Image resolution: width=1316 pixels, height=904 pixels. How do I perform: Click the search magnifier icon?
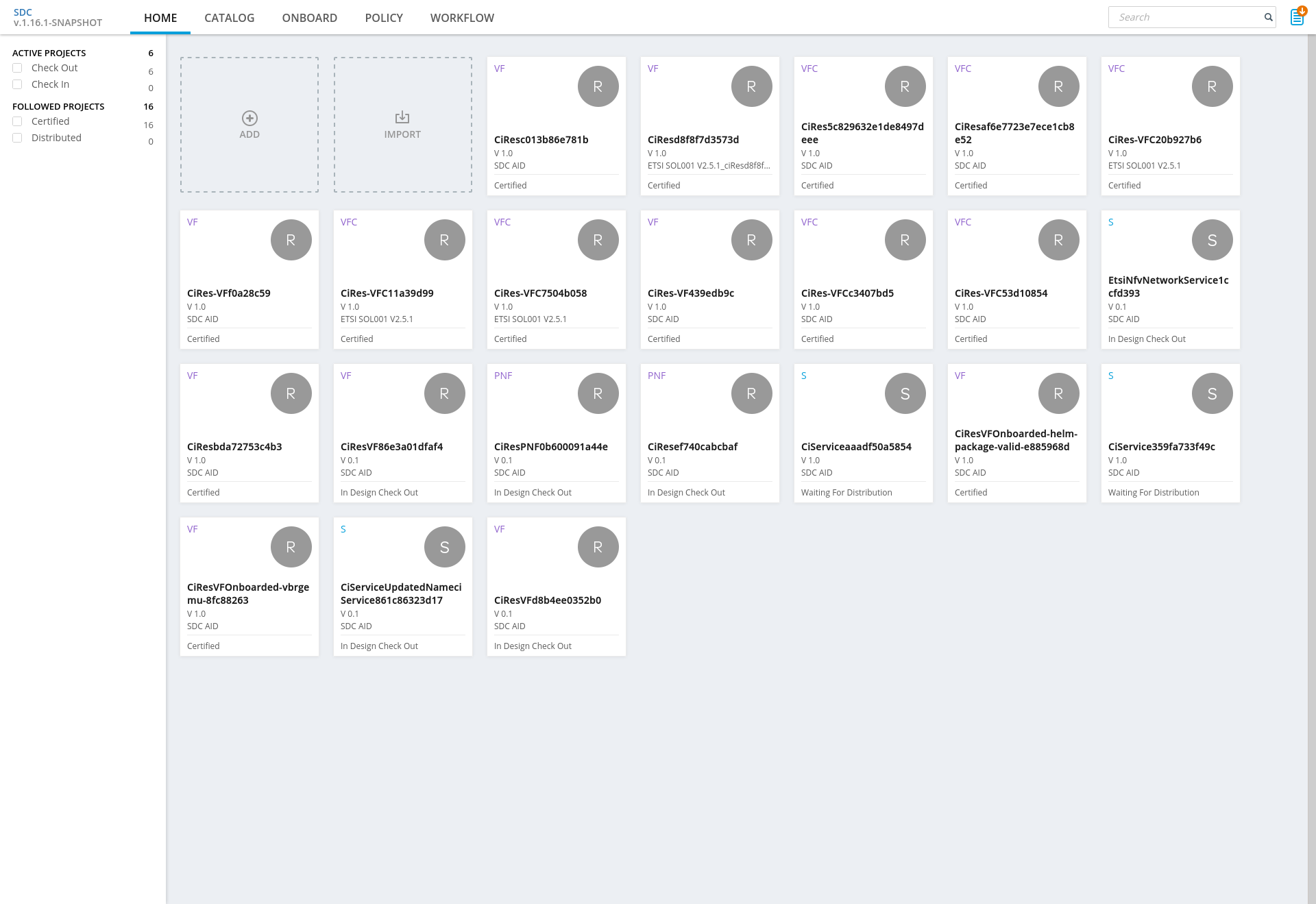pyautogui.click(x=1268, y=17)
